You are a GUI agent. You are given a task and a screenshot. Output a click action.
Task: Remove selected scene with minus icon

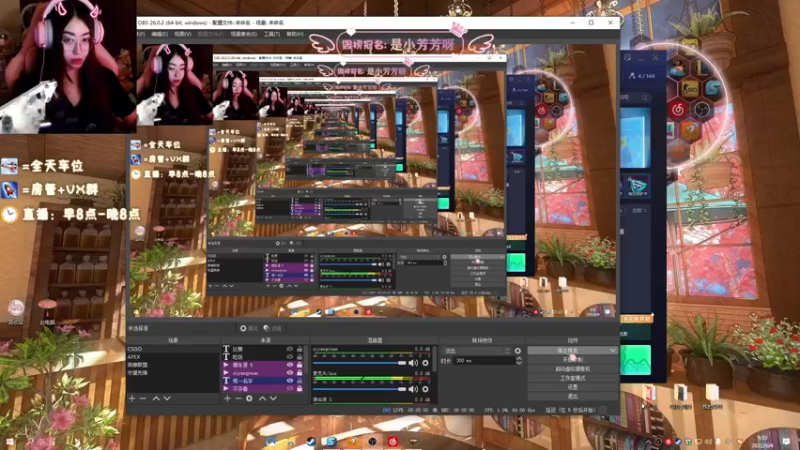(x=143, y=398)
